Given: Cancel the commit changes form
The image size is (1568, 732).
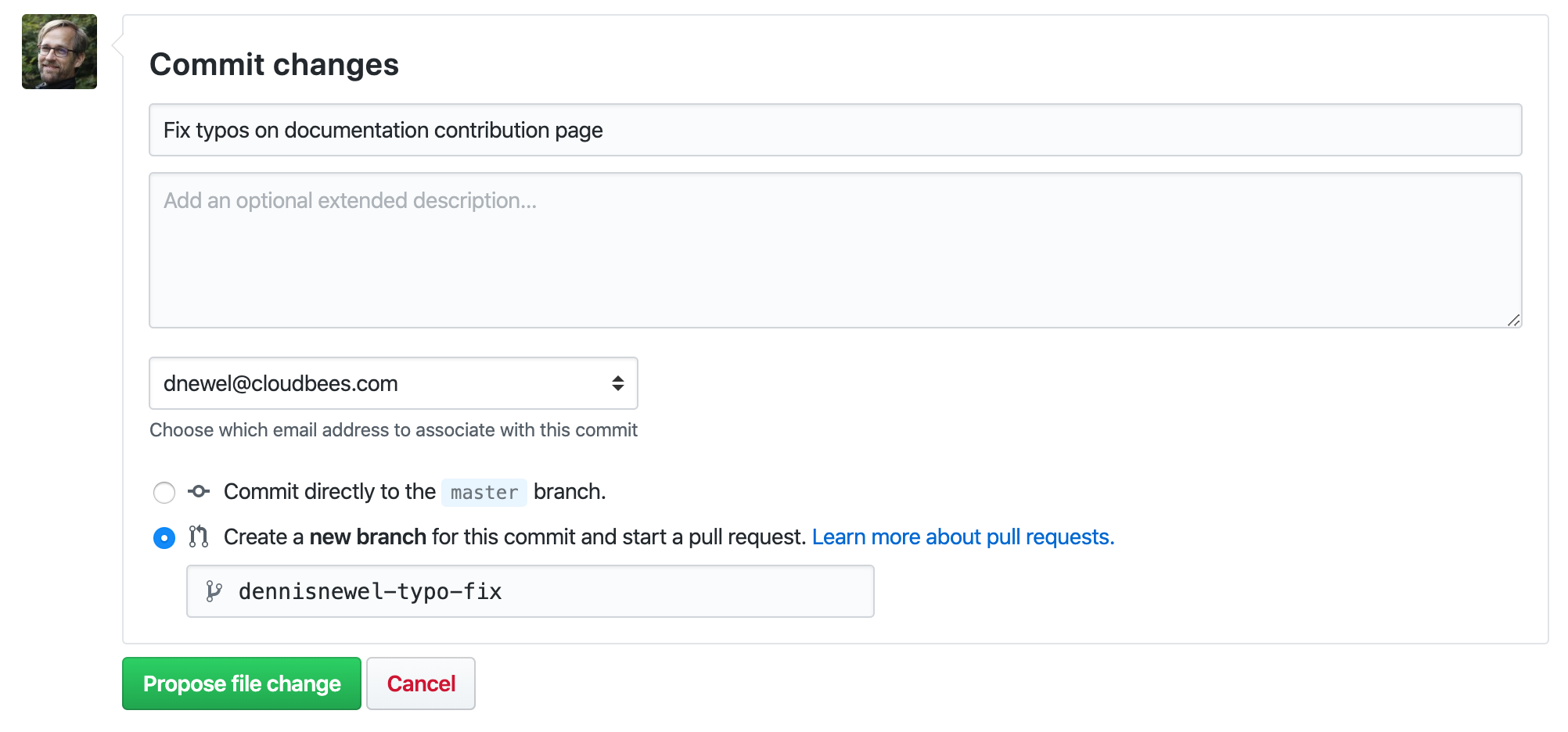Looking at the screenshot, I should [x=421, y=684].
